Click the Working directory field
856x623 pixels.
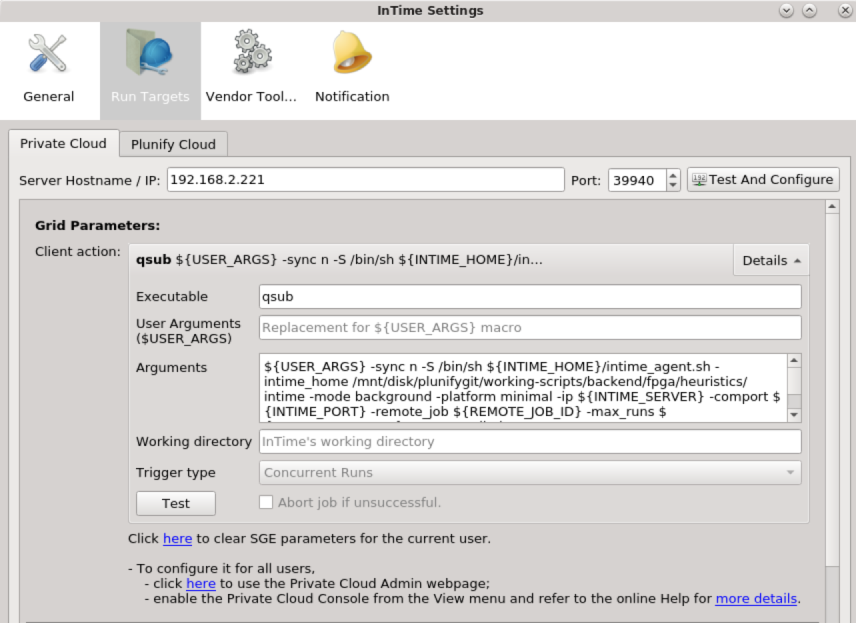[x=530, y=441]
